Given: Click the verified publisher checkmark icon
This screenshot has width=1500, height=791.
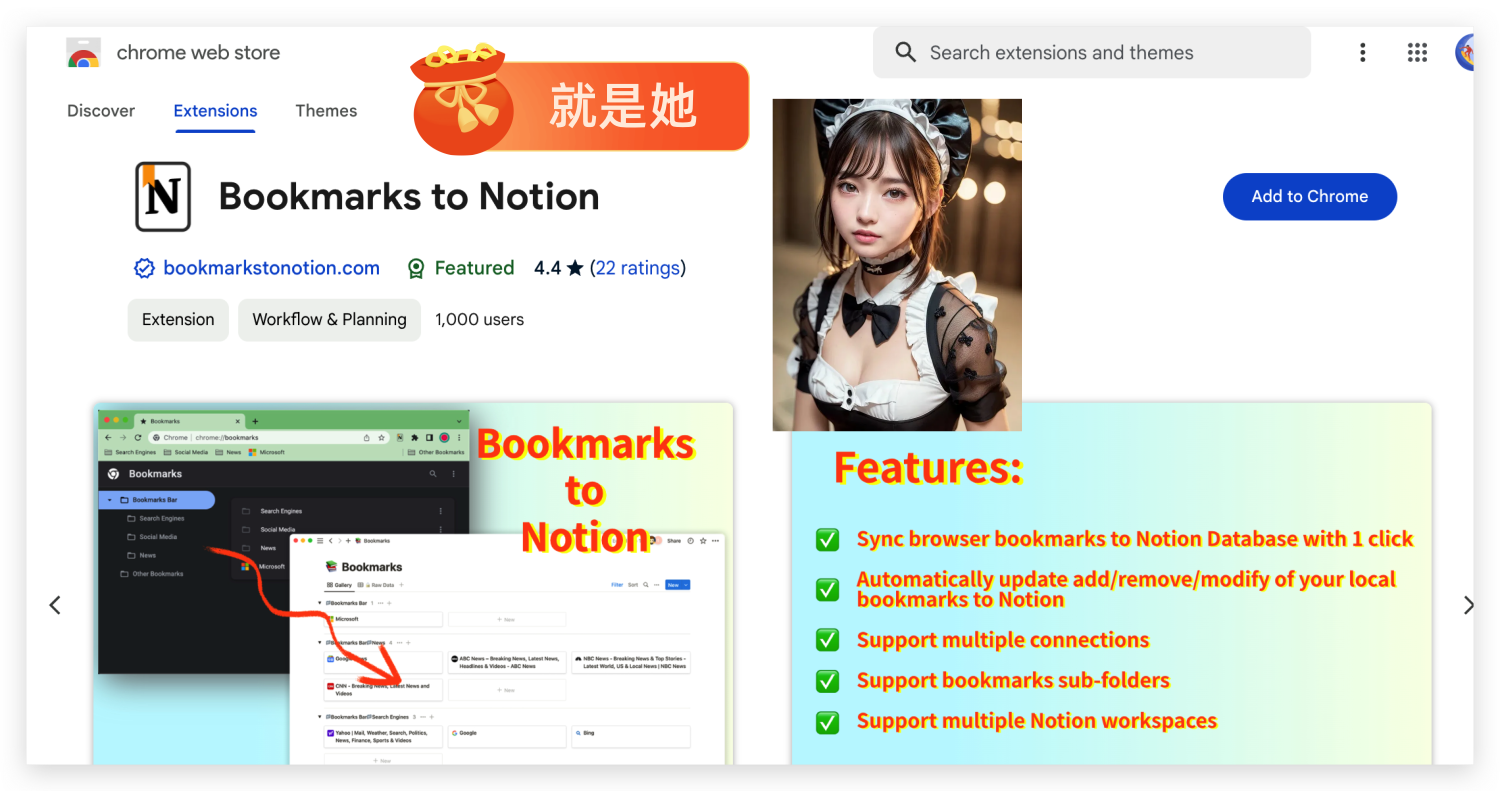Looking at the screenshot, I should coord(144,268).
